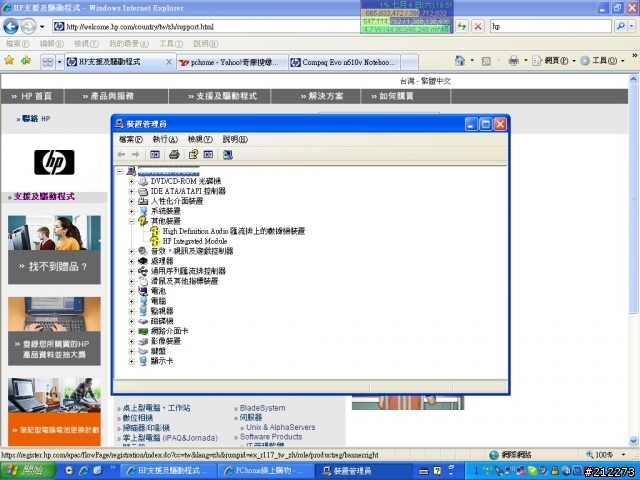640x480 pixels.
Task: Click the HP Integrated Module warning icon
Action: 155,241
